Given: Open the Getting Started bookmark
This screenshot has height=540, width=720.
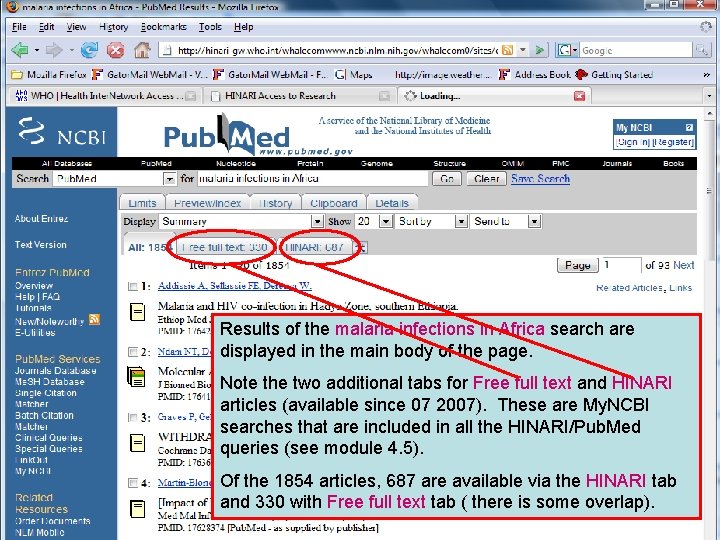Looking at the screenshot, I should click(614, 74).
